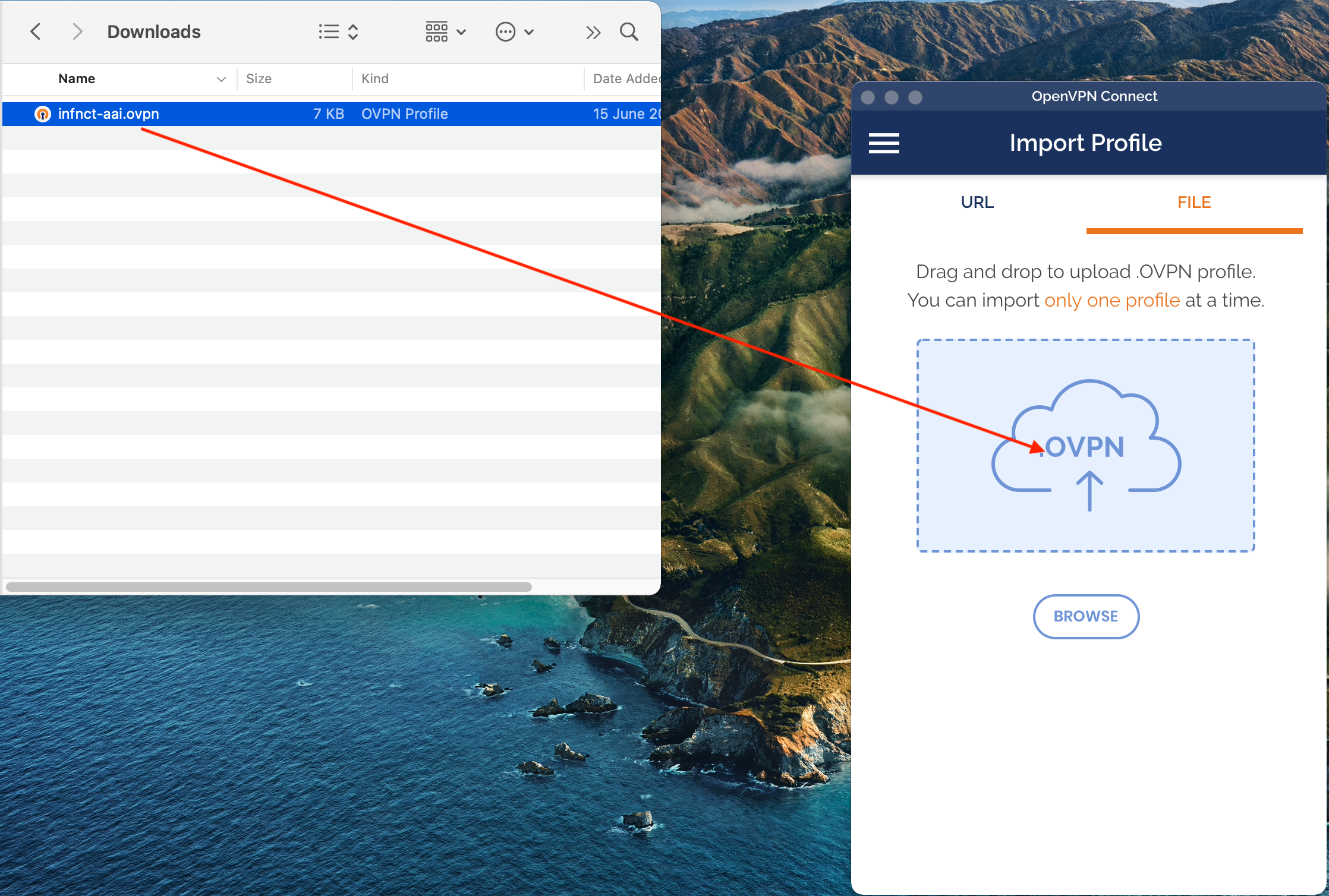
Task: Maximize the OpenVPN Connect window
Action: click(x=915, y=97)
